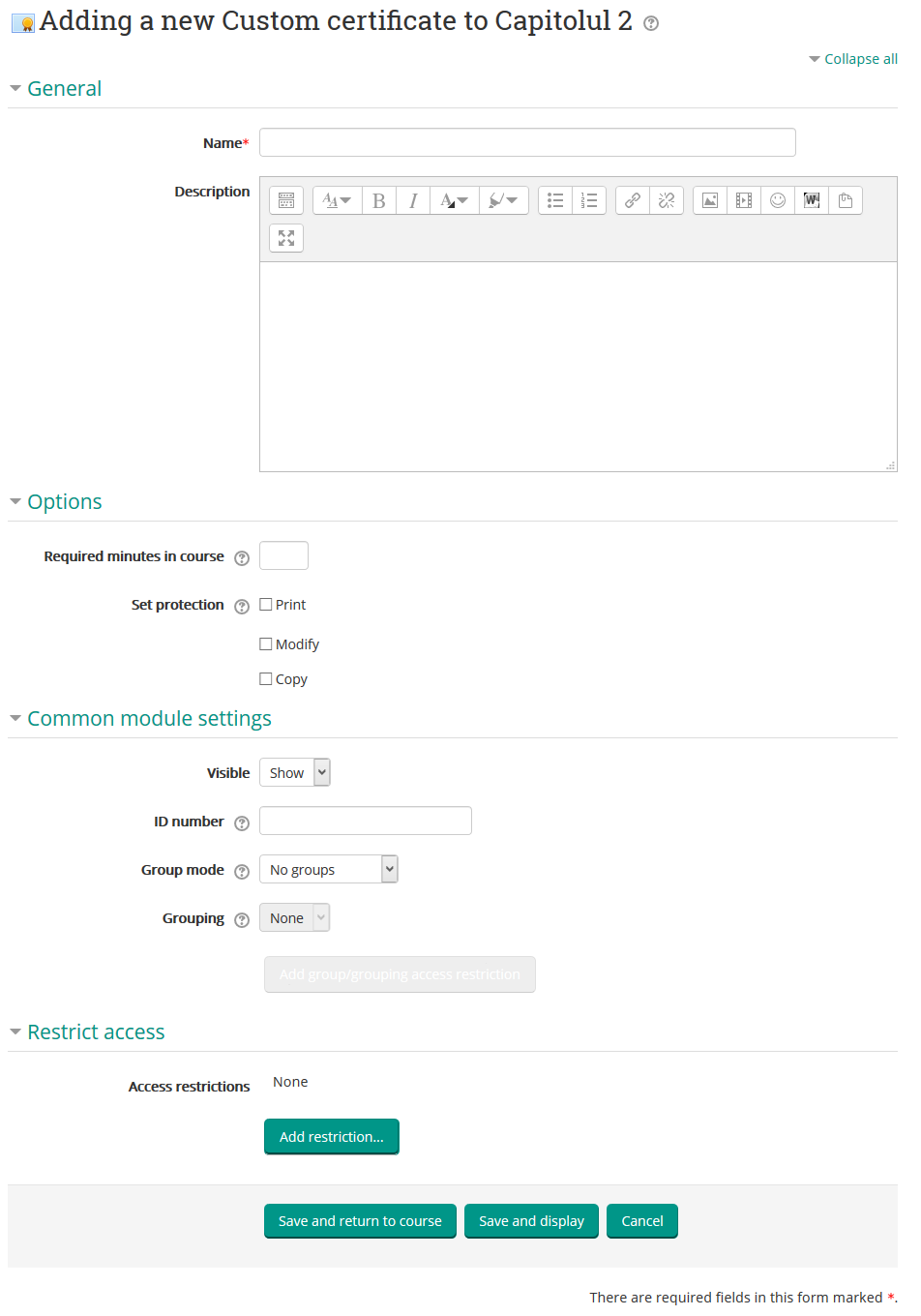Click Save and return to course
921x1316 pixels.
pyautogui.click(x=360, y=1221)
